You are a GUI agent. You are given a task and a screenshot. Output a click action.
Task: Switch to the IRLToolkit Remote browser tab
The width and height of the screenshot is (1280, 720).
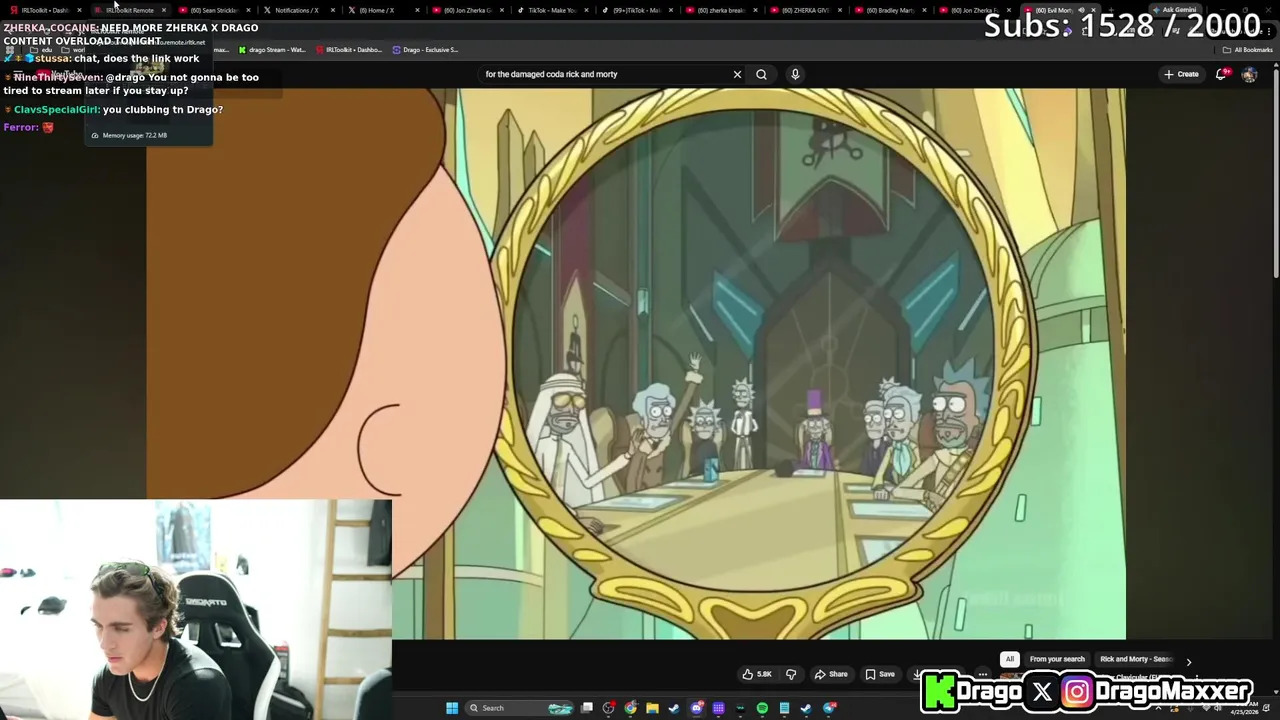[x=130, y=10]
